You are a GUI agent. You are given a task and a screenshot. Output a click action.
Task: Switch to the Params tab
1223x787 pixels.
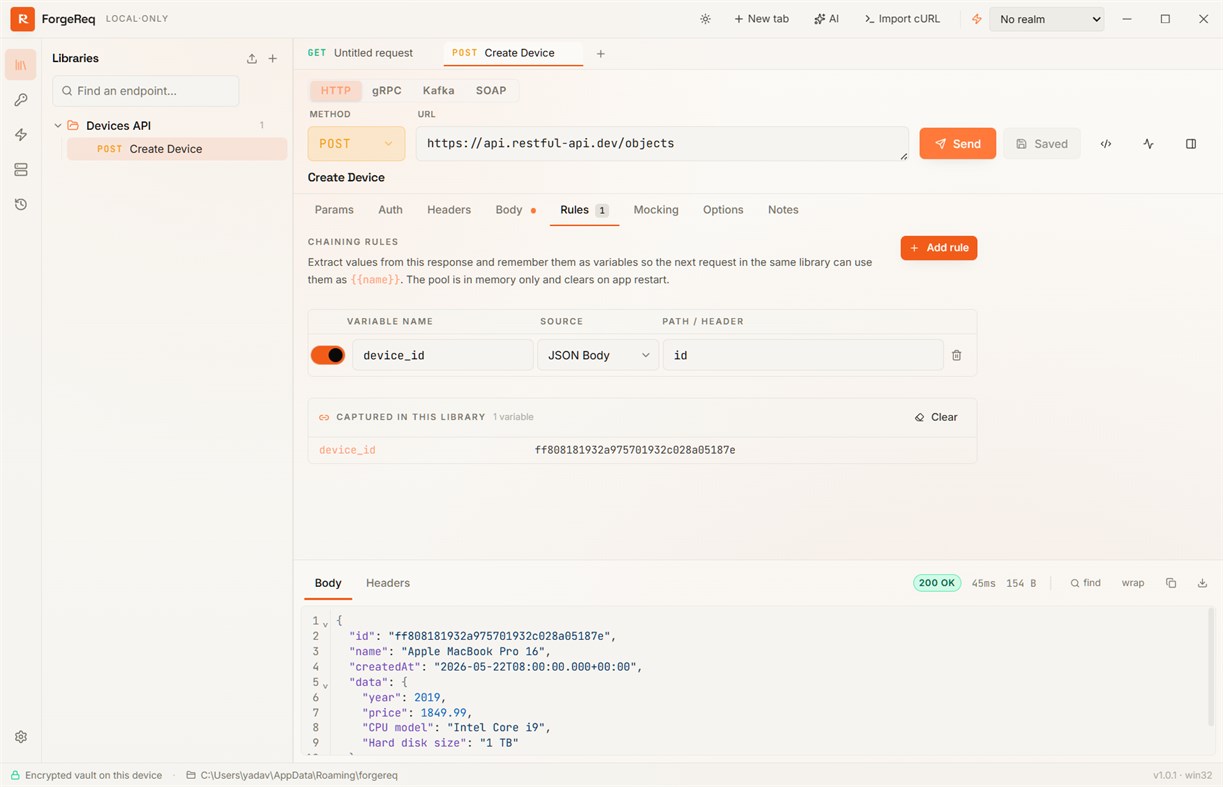(x=334, y=210)
